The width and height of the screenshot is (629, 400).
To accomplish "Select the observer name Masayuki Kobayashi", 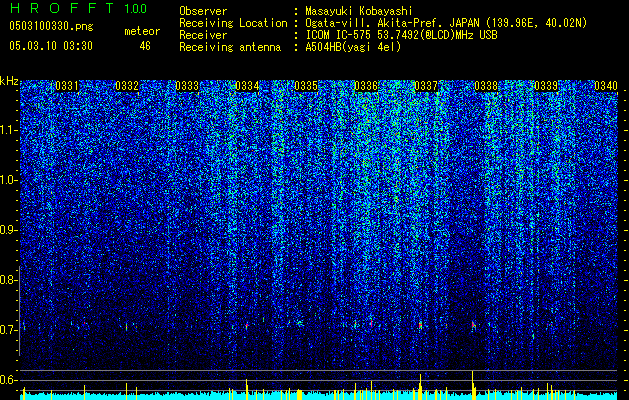I will [x=359, y=11].
